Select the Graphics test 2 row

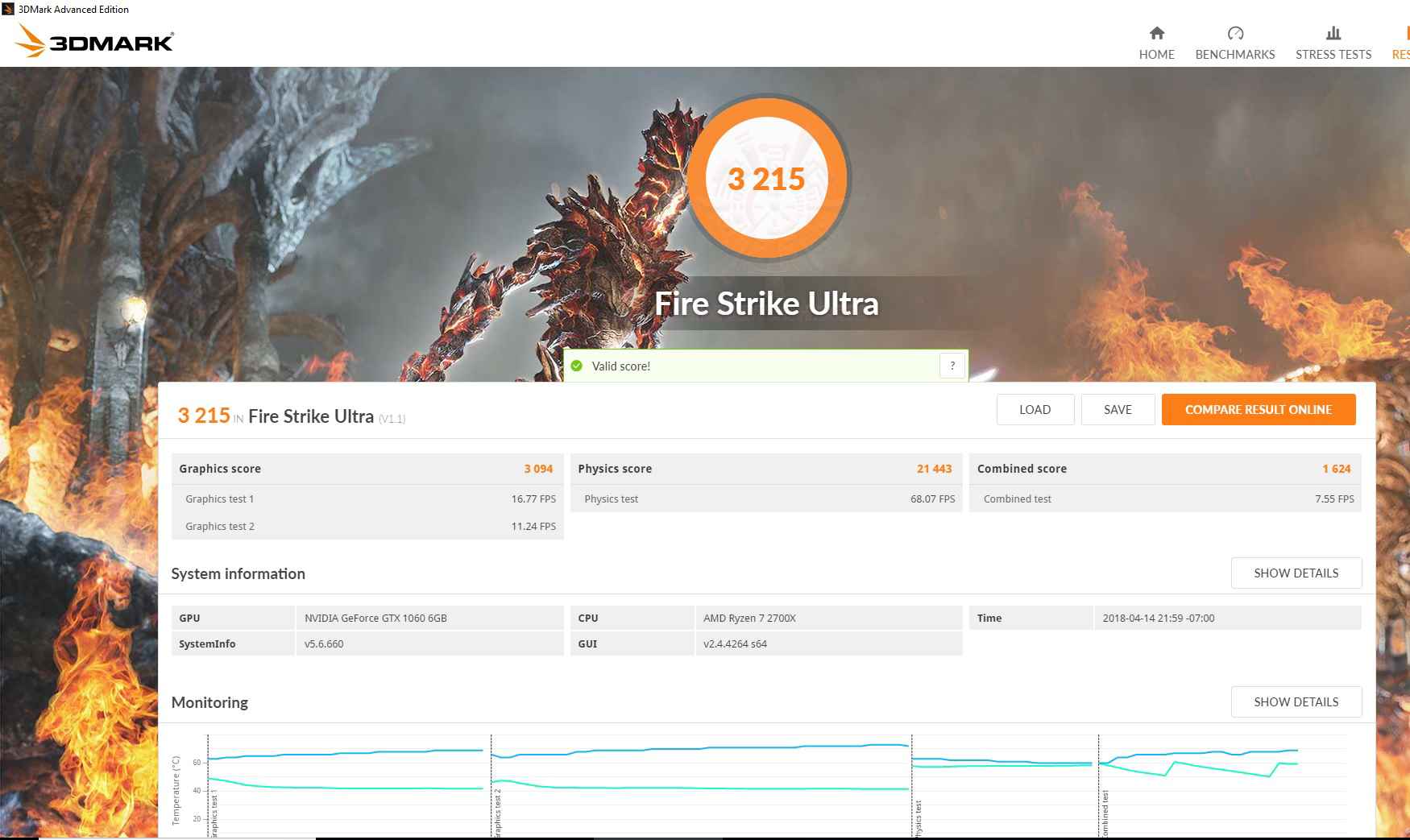pos(367,526)
